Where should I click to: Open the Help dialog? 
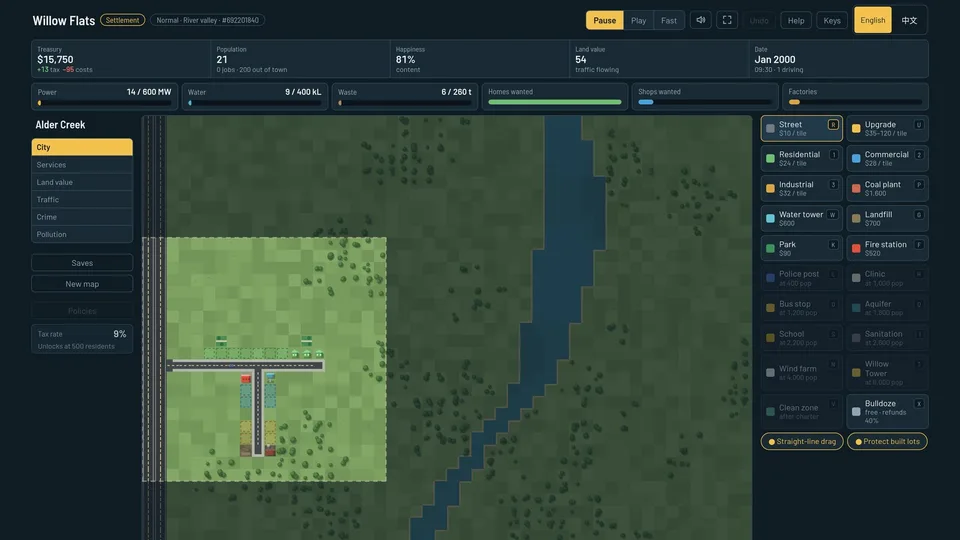click(x=796, y=20)
